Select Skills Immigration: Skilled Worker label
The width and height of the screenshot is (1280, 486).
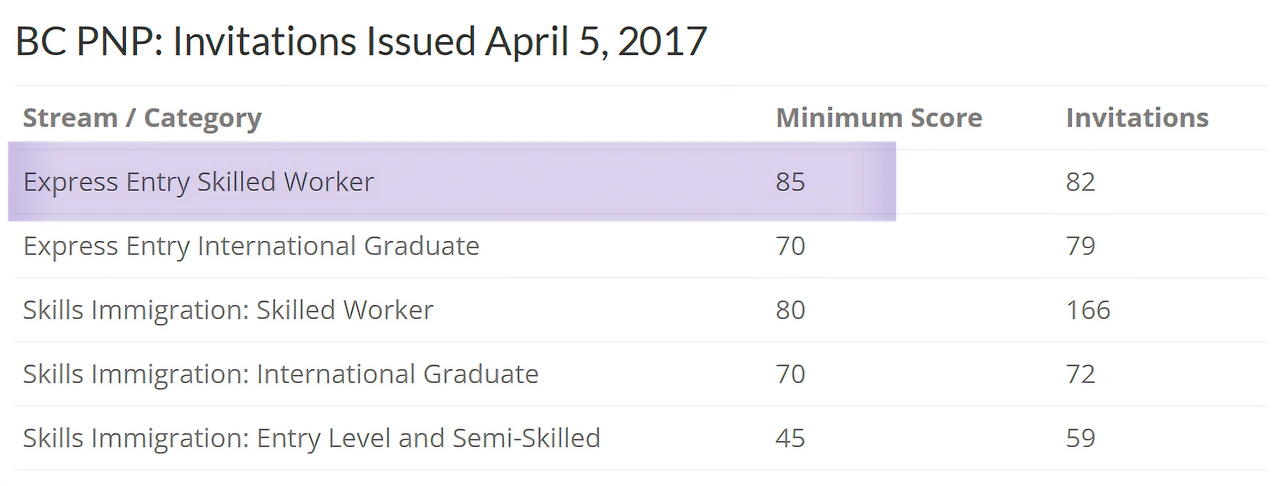point(228,310)
